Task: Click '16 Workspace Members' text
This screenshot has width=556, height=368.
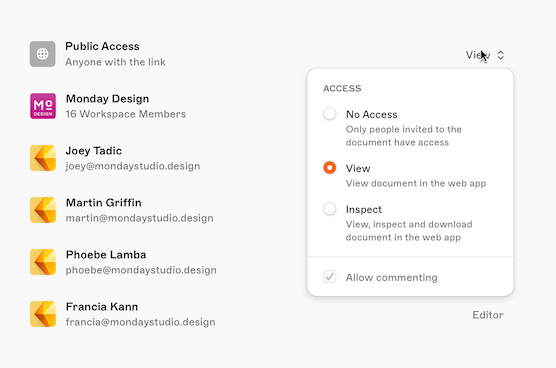Action: click(126, 114)
